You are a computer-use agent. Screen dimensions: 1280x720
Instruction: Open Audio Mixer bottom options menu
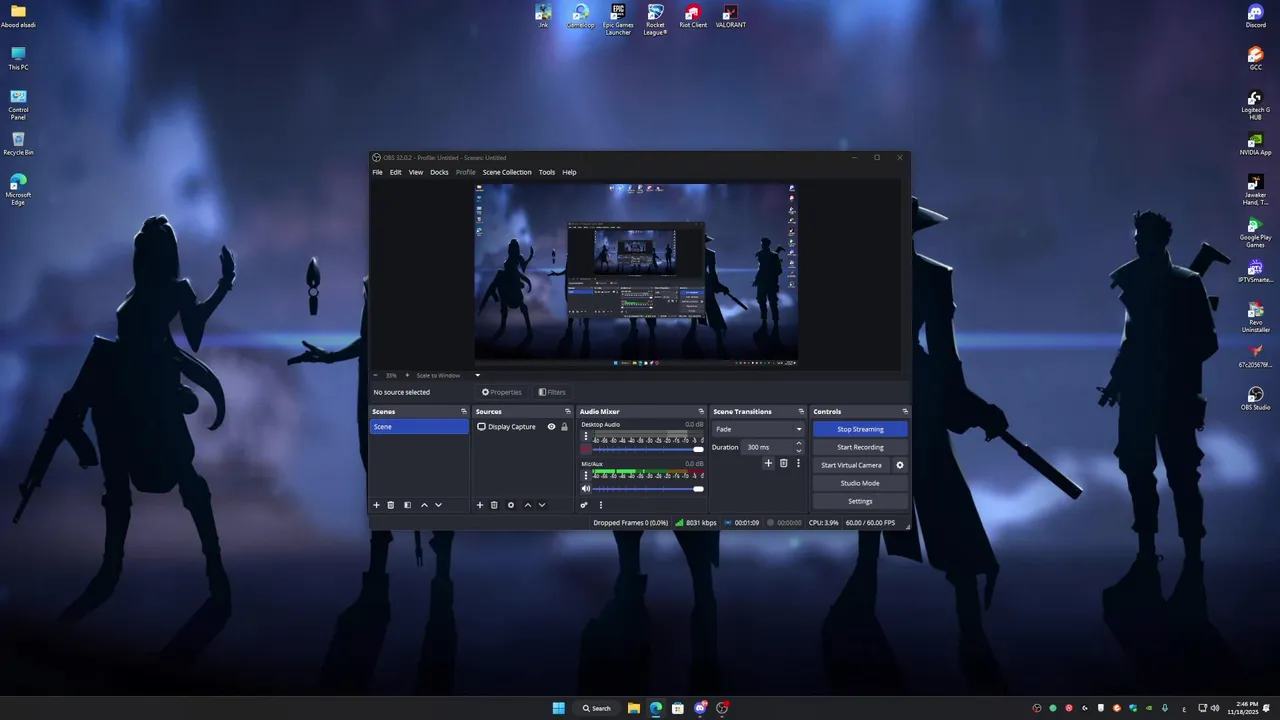[601, 505]
